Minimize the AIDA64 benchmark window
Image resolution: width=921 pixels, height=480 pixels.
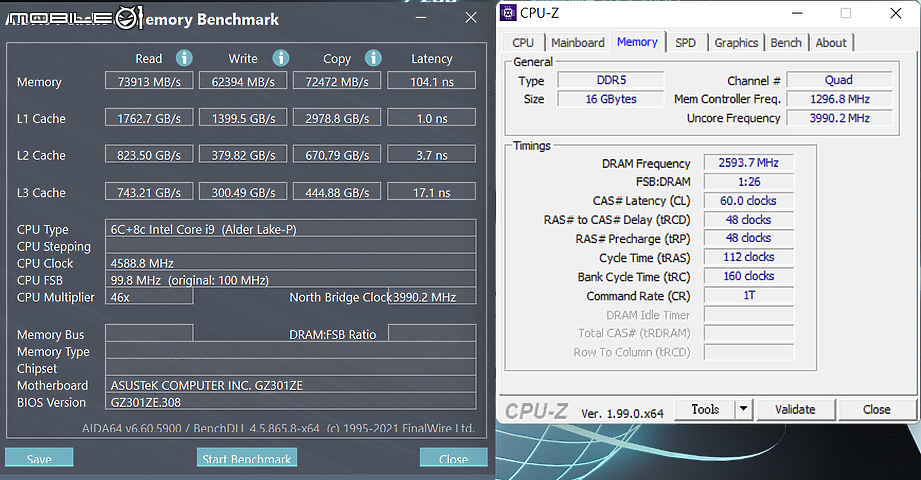pos(421,18)
